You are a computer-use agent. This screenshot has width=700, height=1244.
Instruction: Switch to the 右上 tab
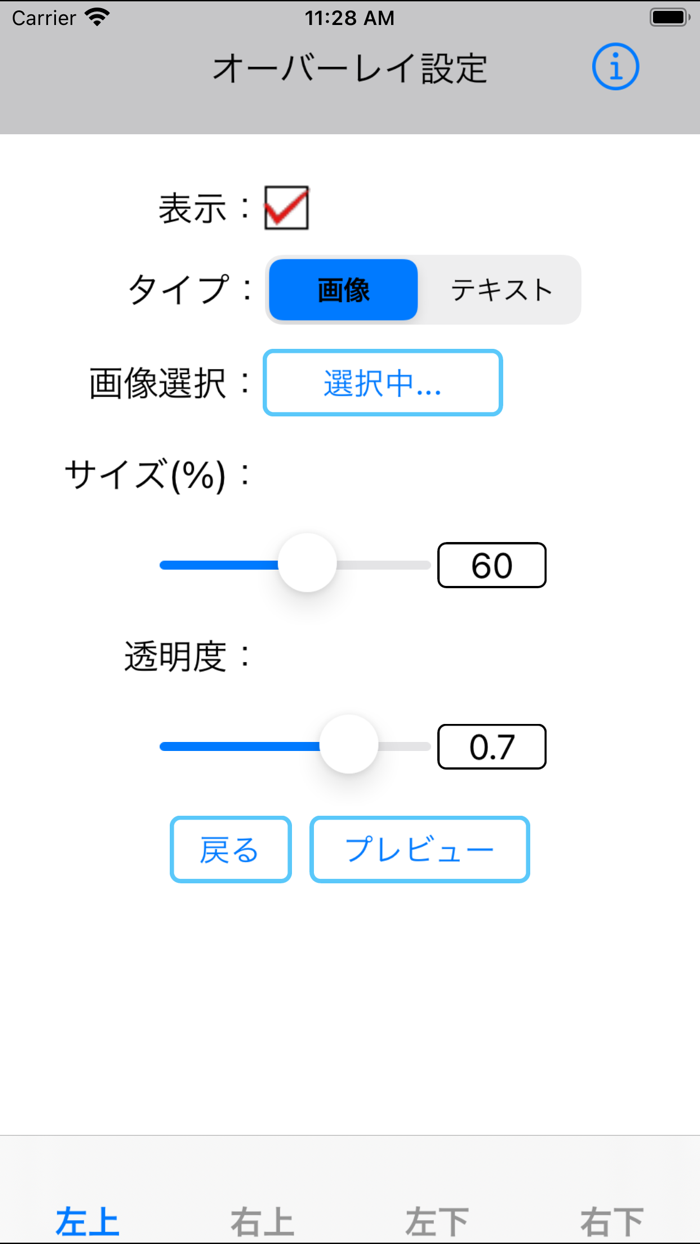click(262, 1218)
